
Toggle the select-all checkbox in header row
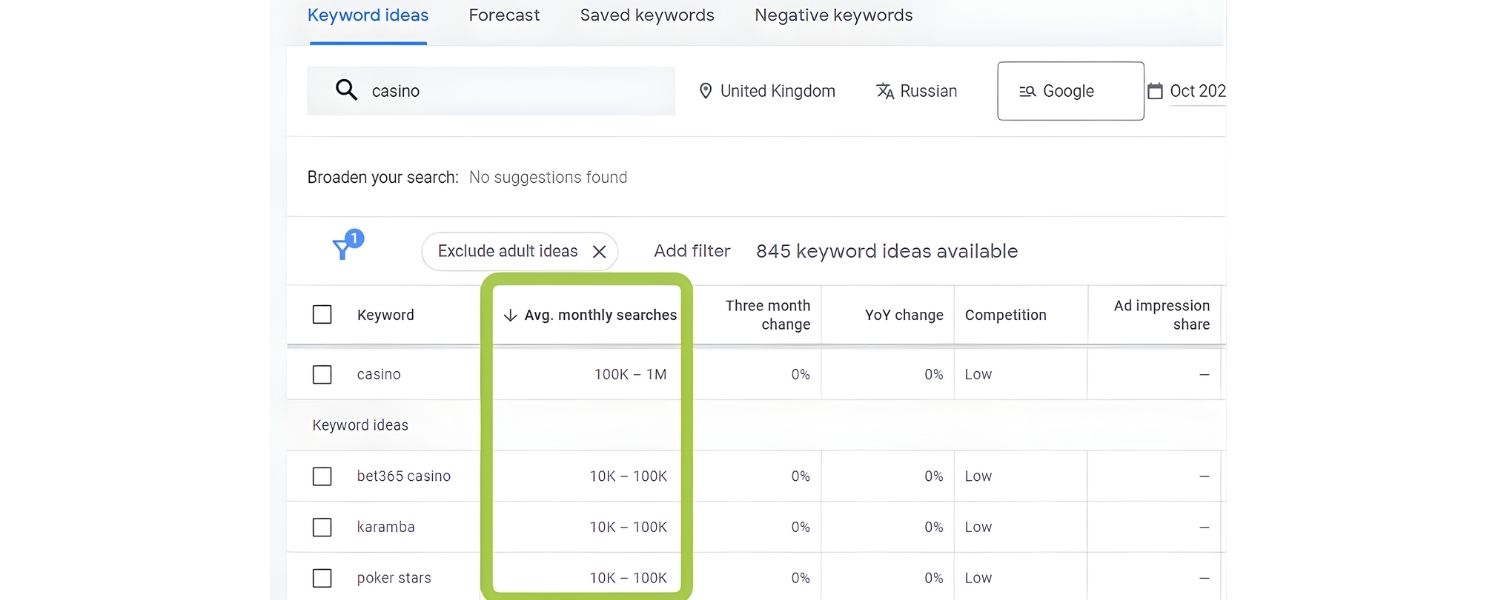coord(322,313)
